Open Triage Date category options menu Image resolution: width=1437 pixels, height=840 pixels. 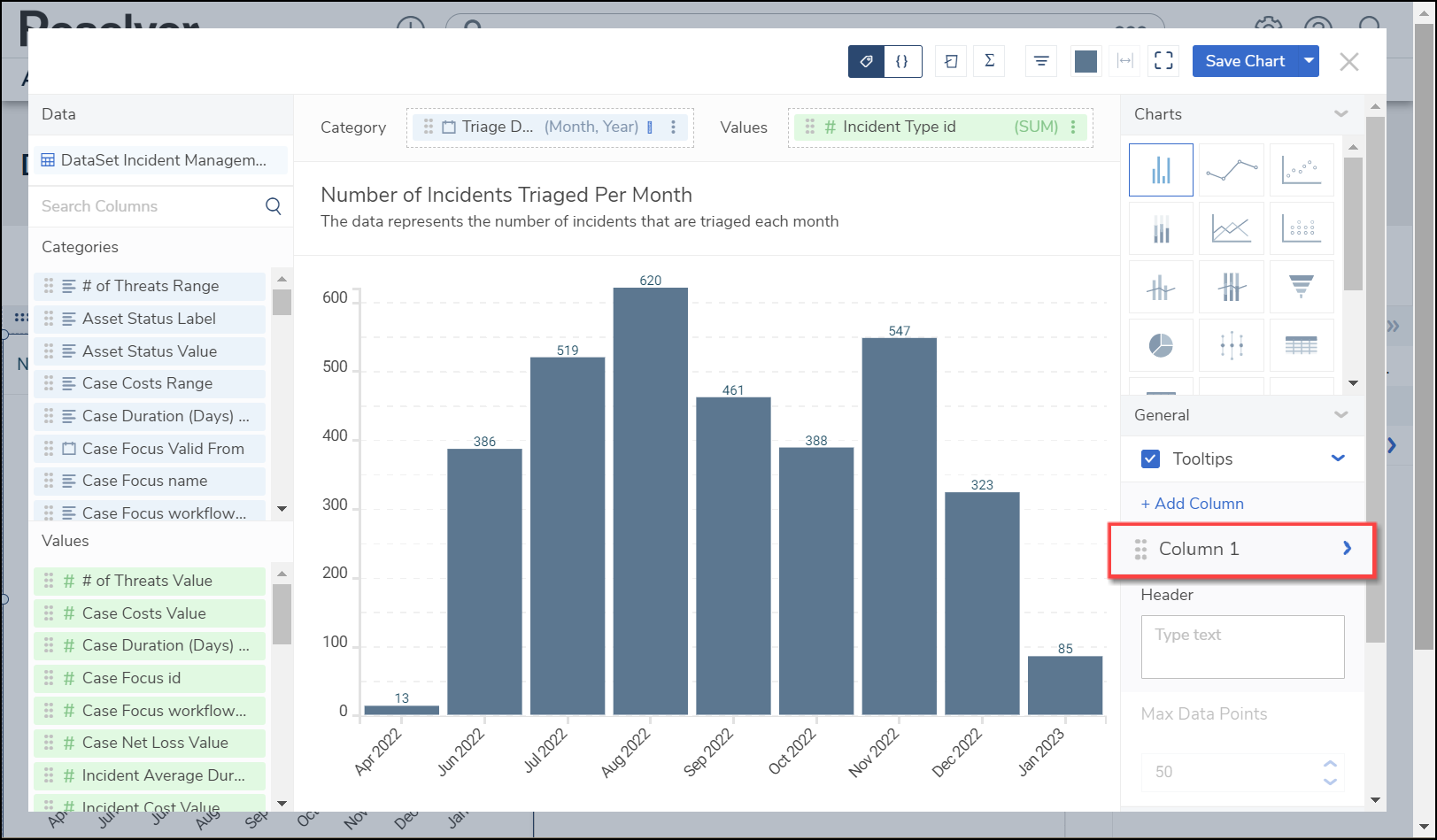pyautogui.click(x=674, y=127)
